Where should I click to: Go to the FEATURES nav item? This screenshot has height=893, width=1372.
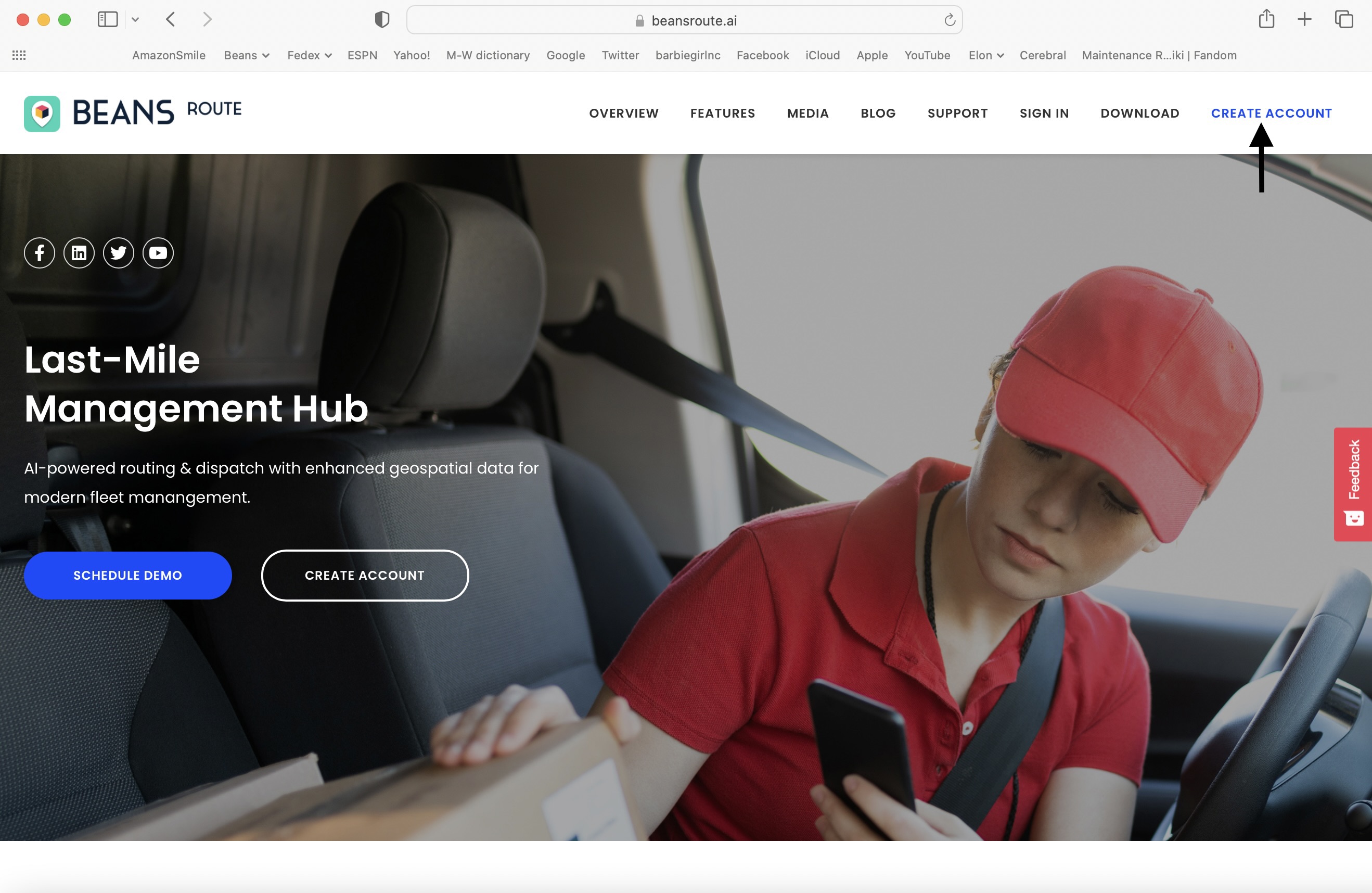pos(722,113)
